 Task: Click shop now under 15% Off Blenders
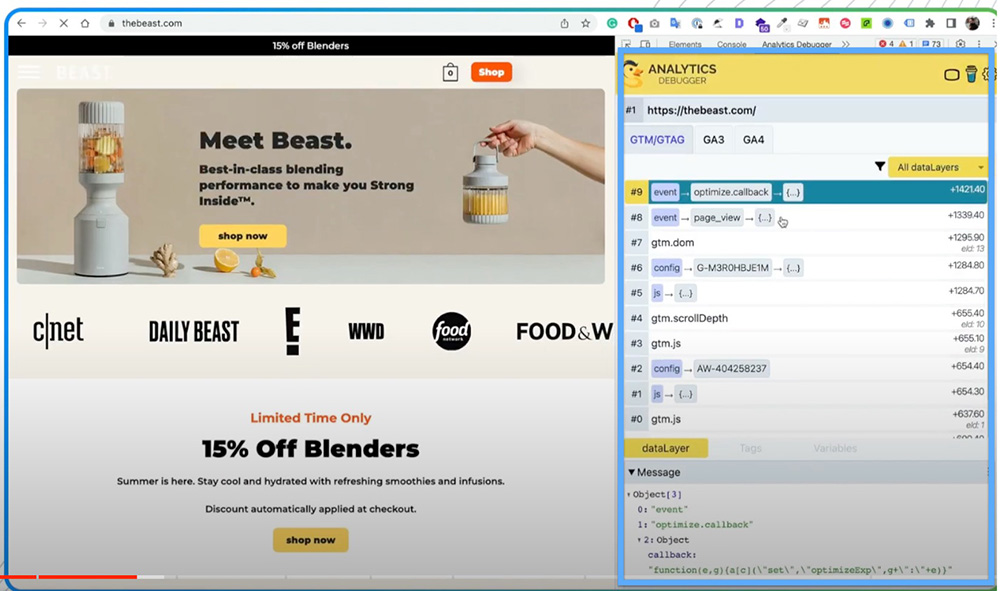point(311,540)
